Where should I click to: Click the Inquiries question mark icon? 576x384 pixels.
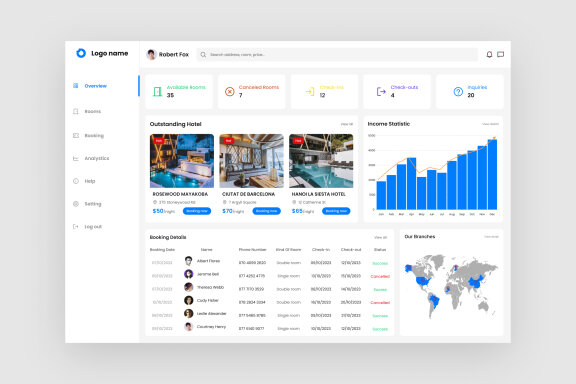[x=458, y=91]
